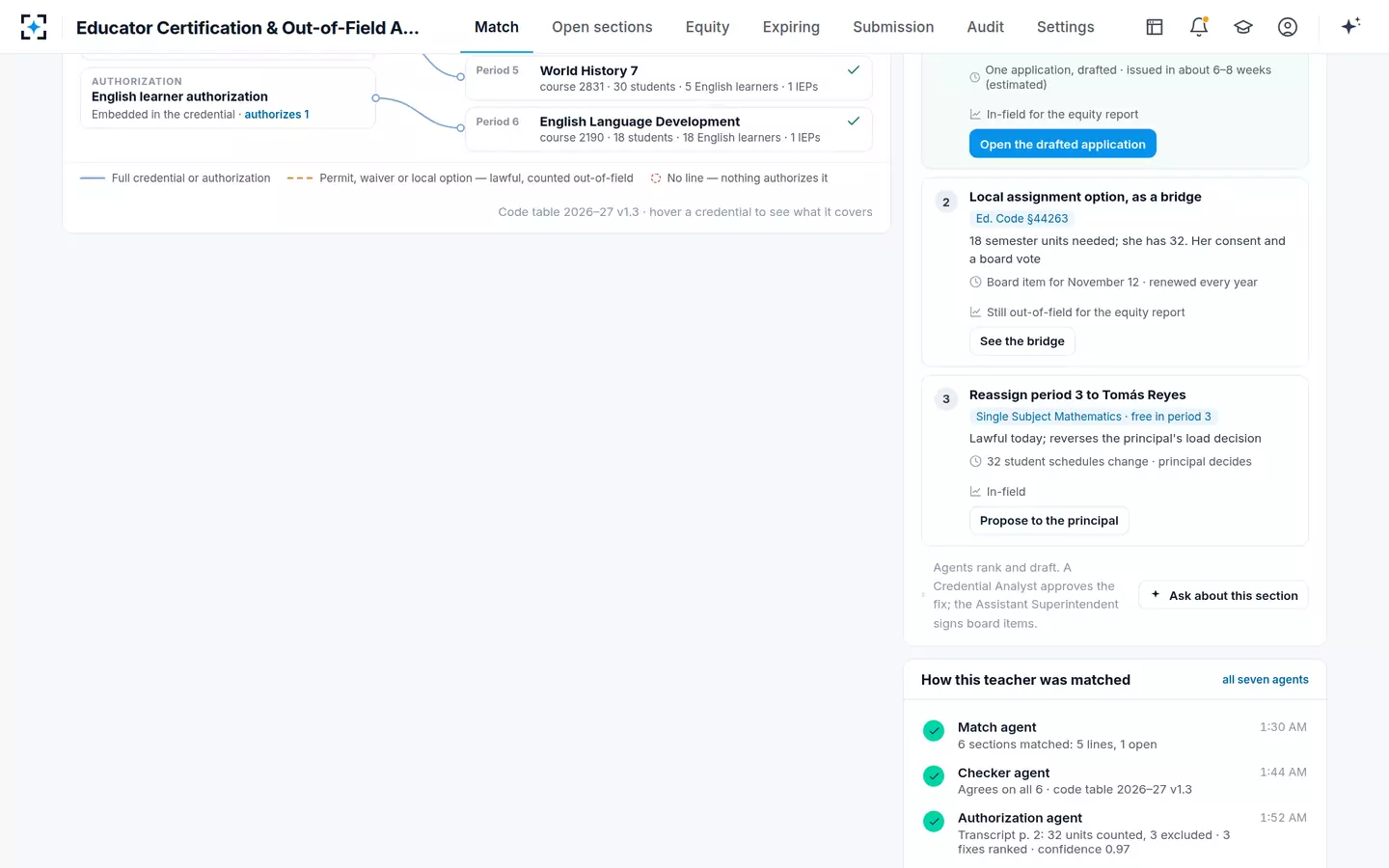Click the graduation cap icon
Screen dimensions: 1389x868
click(1243, 27)
